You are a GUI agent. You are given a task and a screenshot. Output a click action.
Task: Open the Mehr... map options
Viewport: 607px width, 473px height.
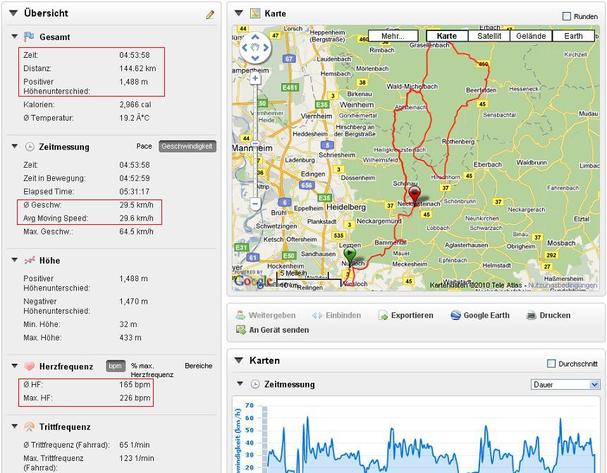click(x=393, y=36)
